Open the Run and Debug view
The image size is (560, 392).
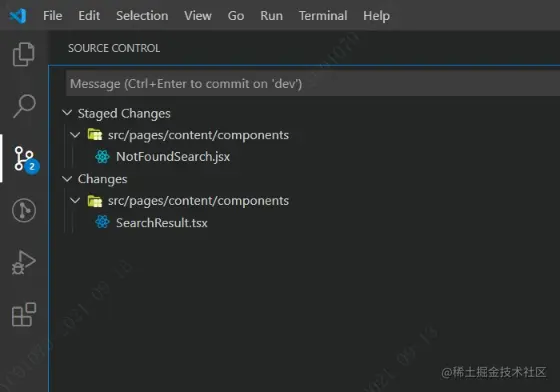click(x=24, y=262)
